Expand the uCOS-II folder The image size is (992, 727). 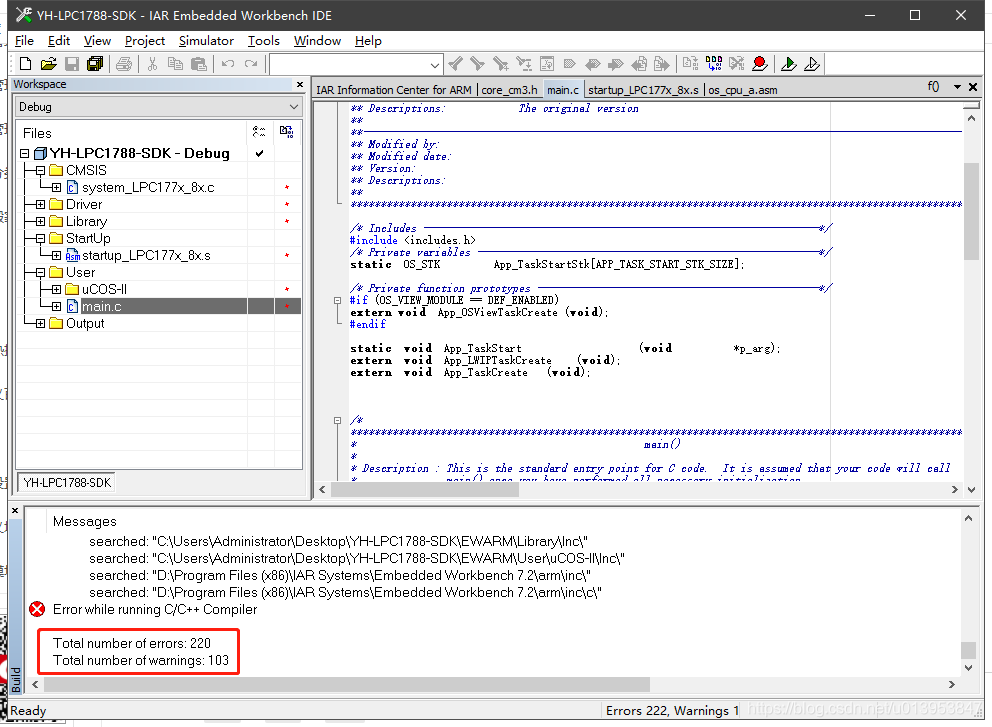(x=56, y=290)
